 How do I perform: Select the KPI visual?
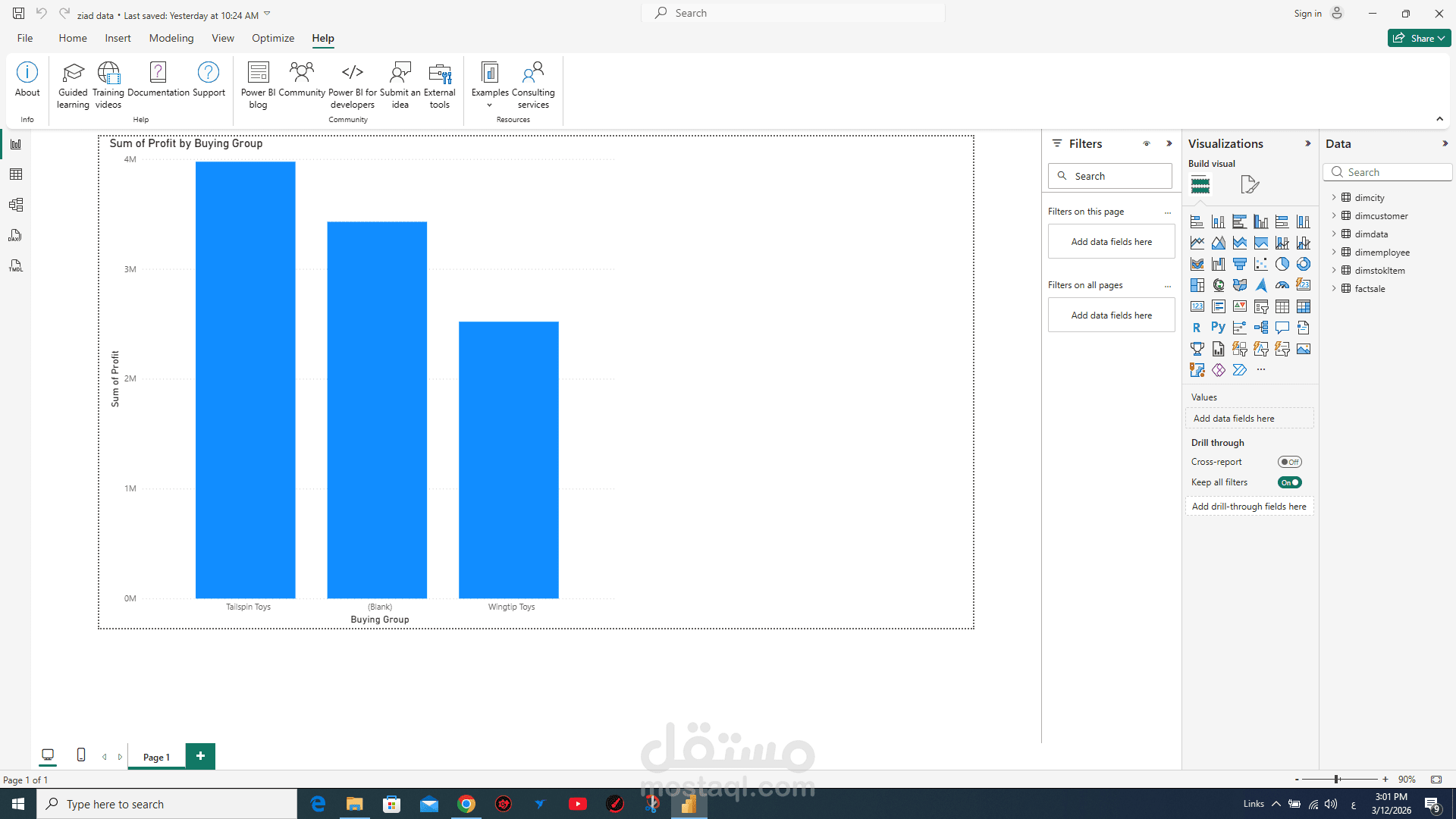[1239, 307]
